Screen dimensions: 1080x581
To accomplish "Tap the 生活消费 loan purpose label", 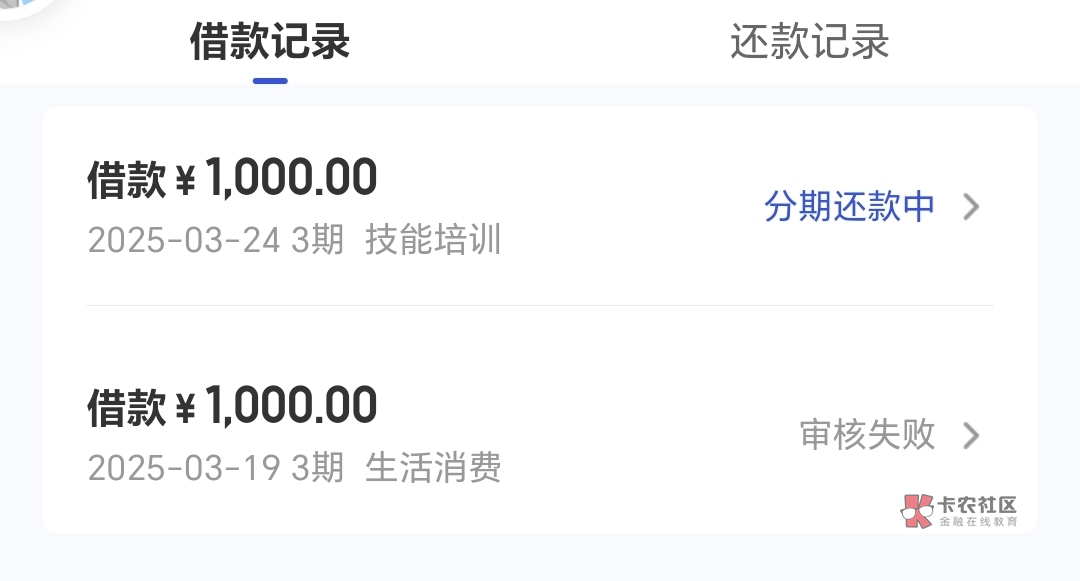I will tap(433, 468).
